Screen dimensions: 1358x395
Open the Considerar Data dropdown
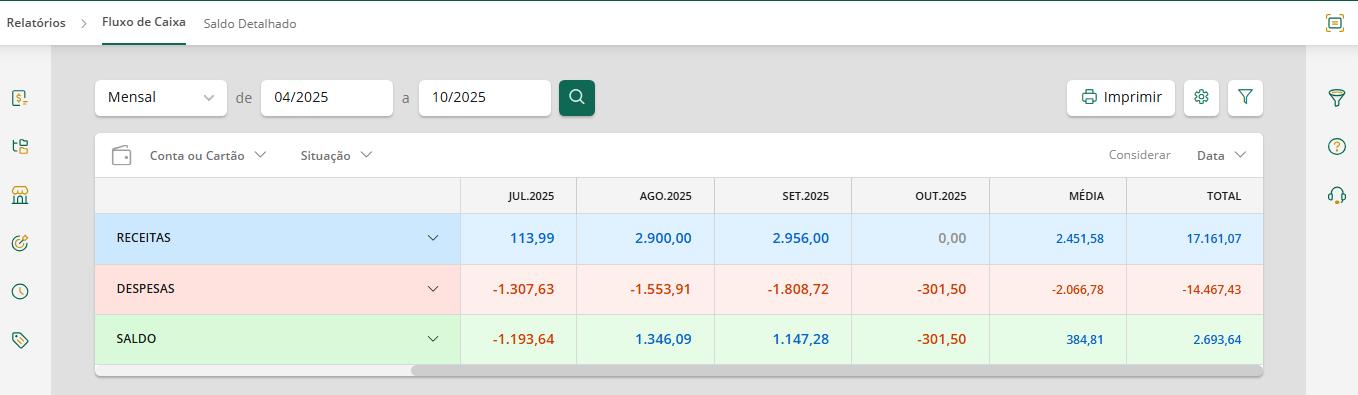point(1221,155)
